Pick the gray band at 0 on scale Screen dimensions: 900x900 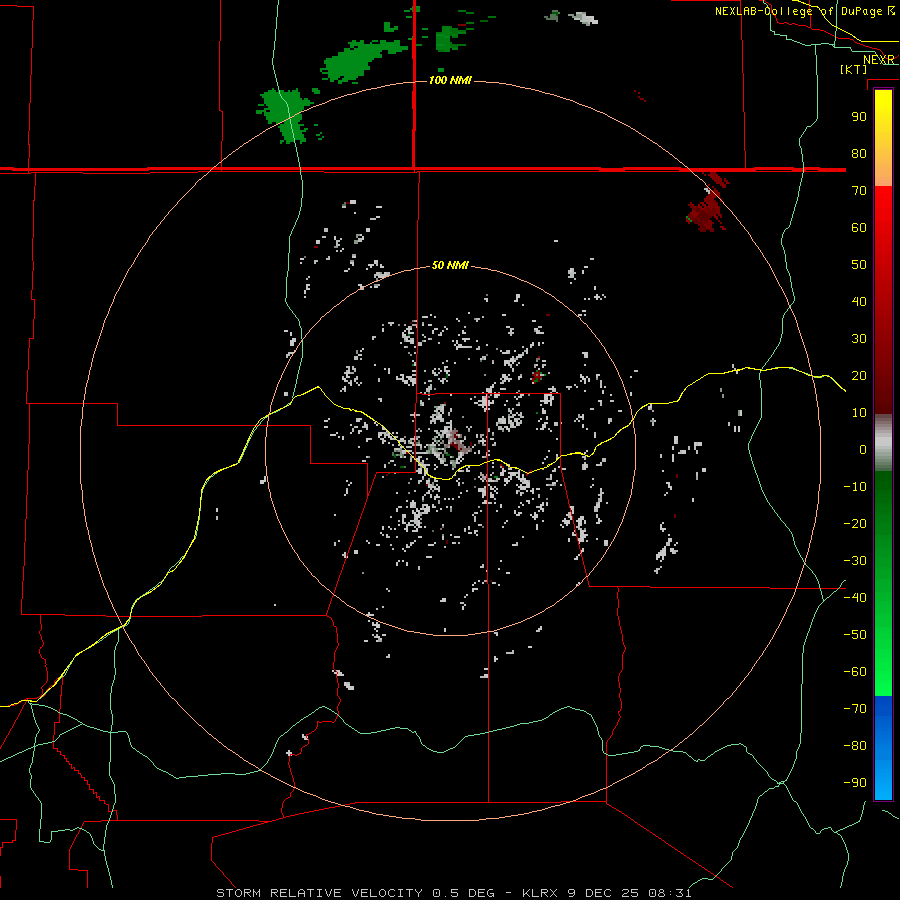(883, 443)
